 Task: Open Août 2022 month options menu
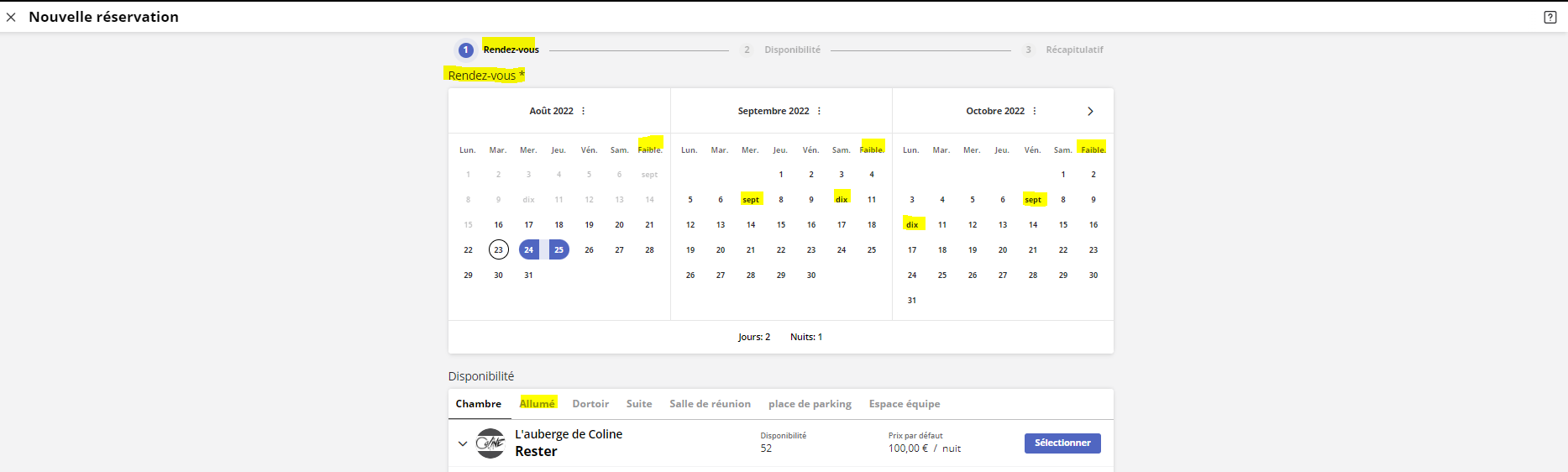pos(584,111)
